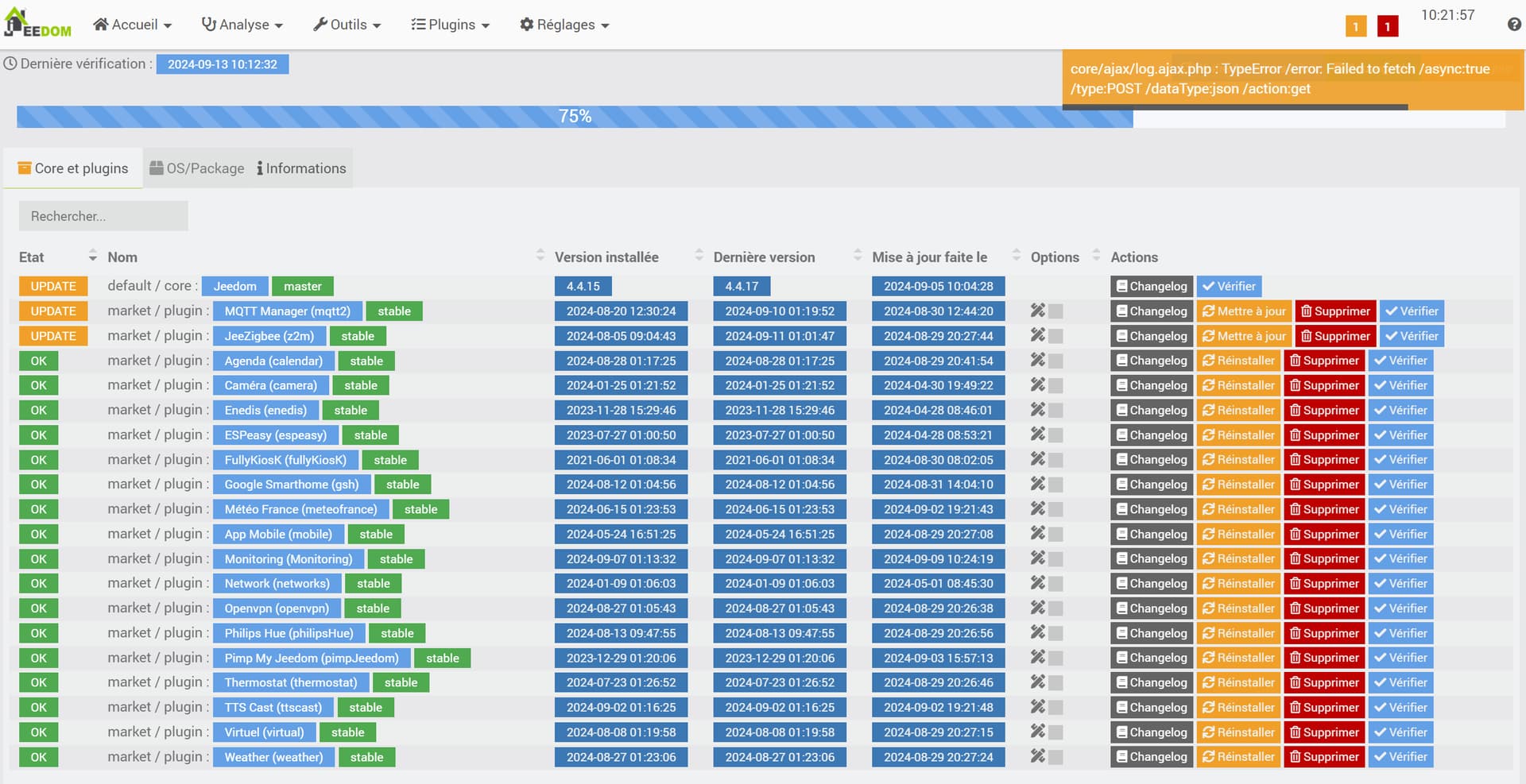The width and height of the screenshot is (1526, 784).
Task: Switch to the OS/Package tab
Action: tap(197, 168)
